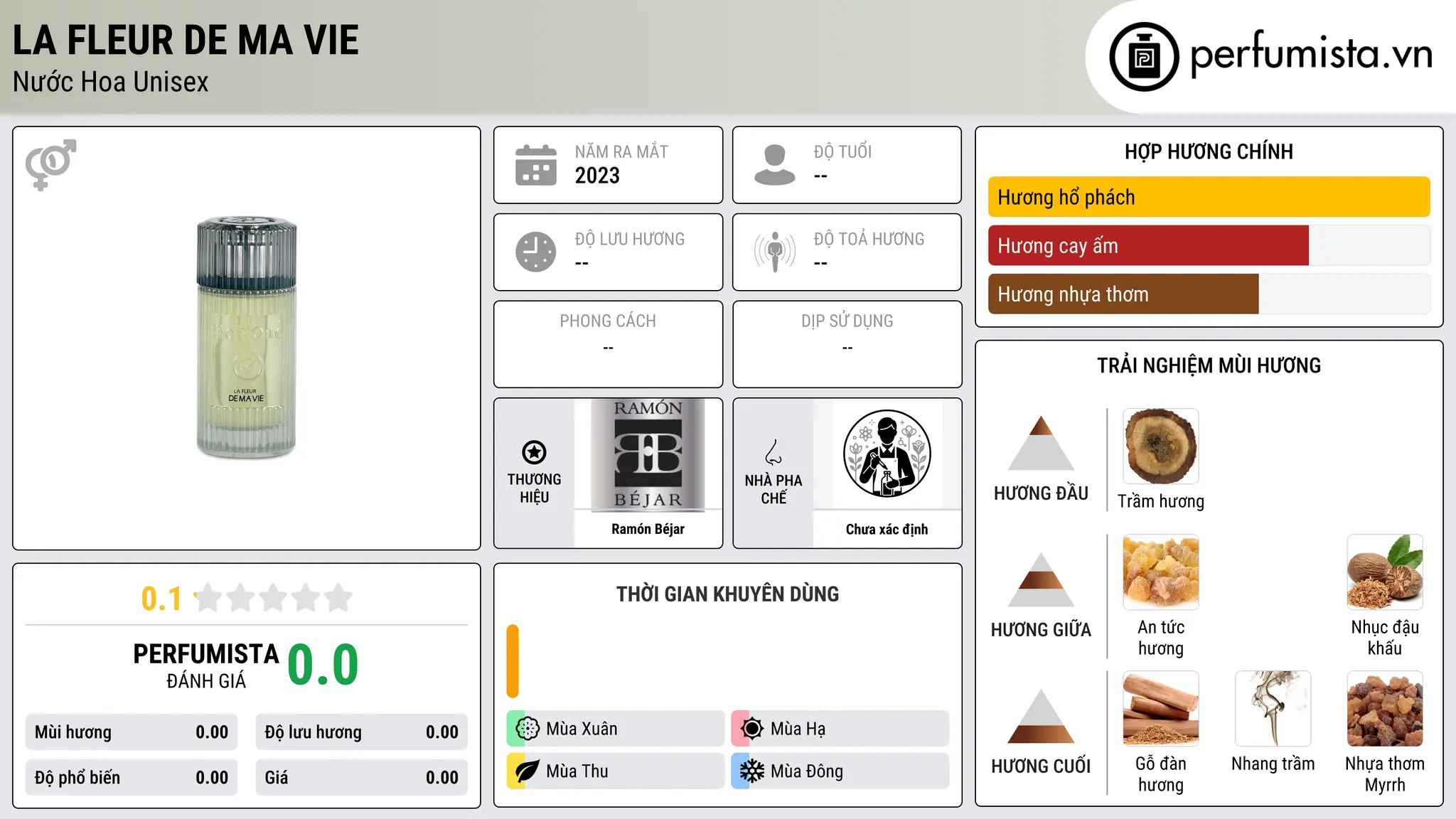Click the sun icon for Mùa Hạ
The width and height of the screenshot is (1456, 819).
click(x=752, y=729)
